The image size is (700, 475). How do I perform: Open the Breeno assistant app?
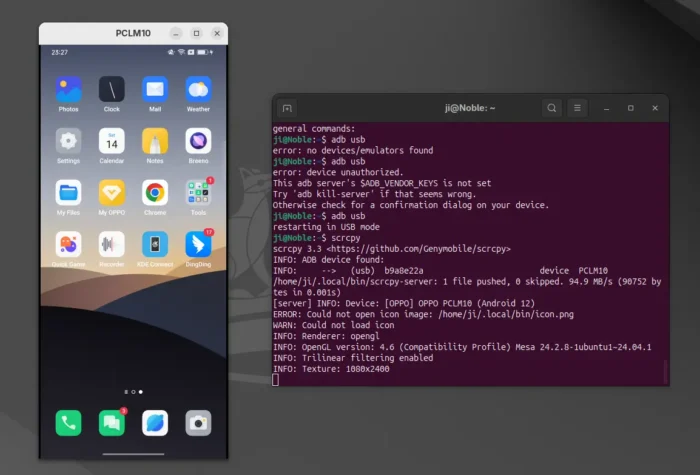198,141
